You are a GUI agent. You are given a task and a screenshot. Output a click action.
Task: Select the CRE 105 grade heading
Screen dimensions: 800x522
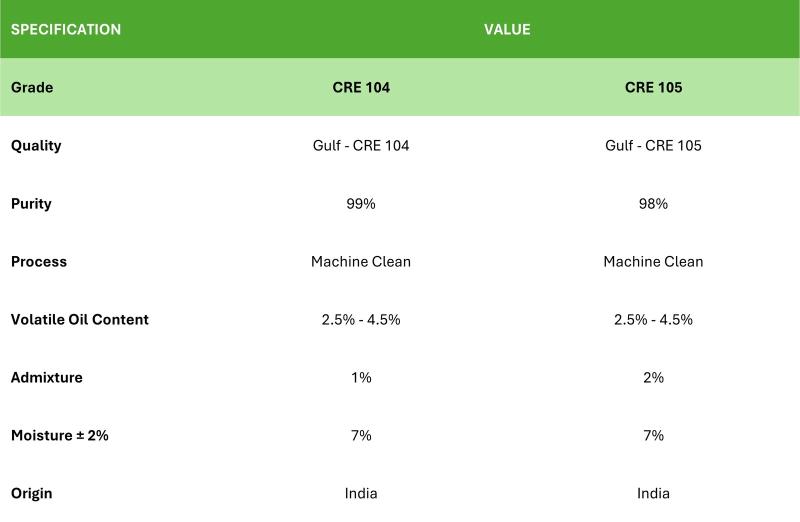[654, 87]
